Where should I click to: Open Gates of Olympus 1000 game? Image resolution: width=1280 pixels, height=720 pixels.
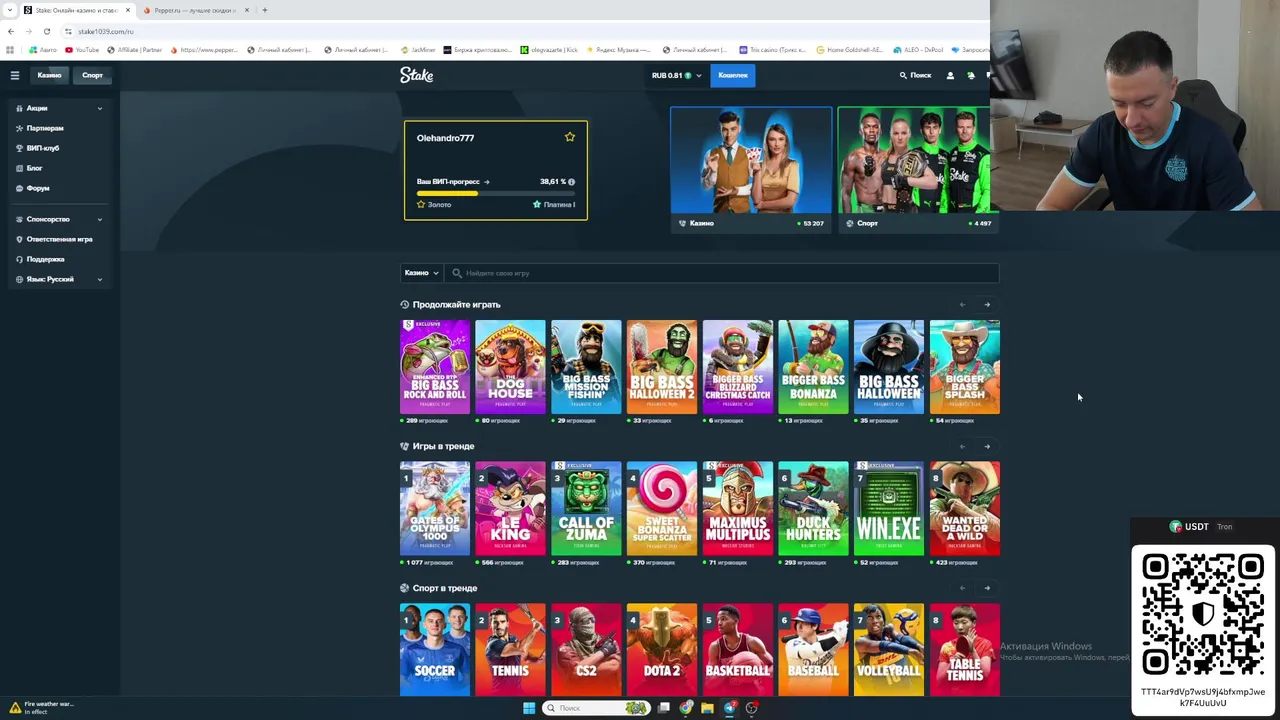point(435,509)
